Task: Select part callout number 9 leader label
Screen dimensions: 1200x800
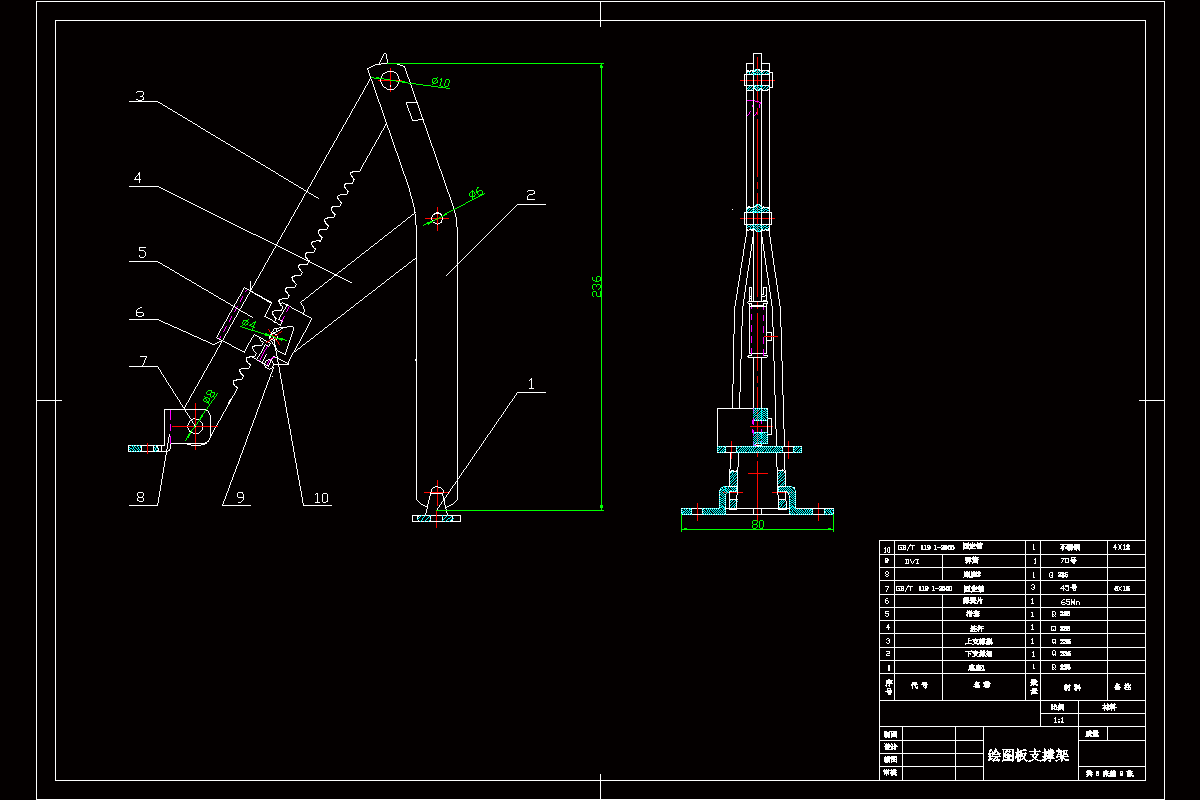Action: 240,497
